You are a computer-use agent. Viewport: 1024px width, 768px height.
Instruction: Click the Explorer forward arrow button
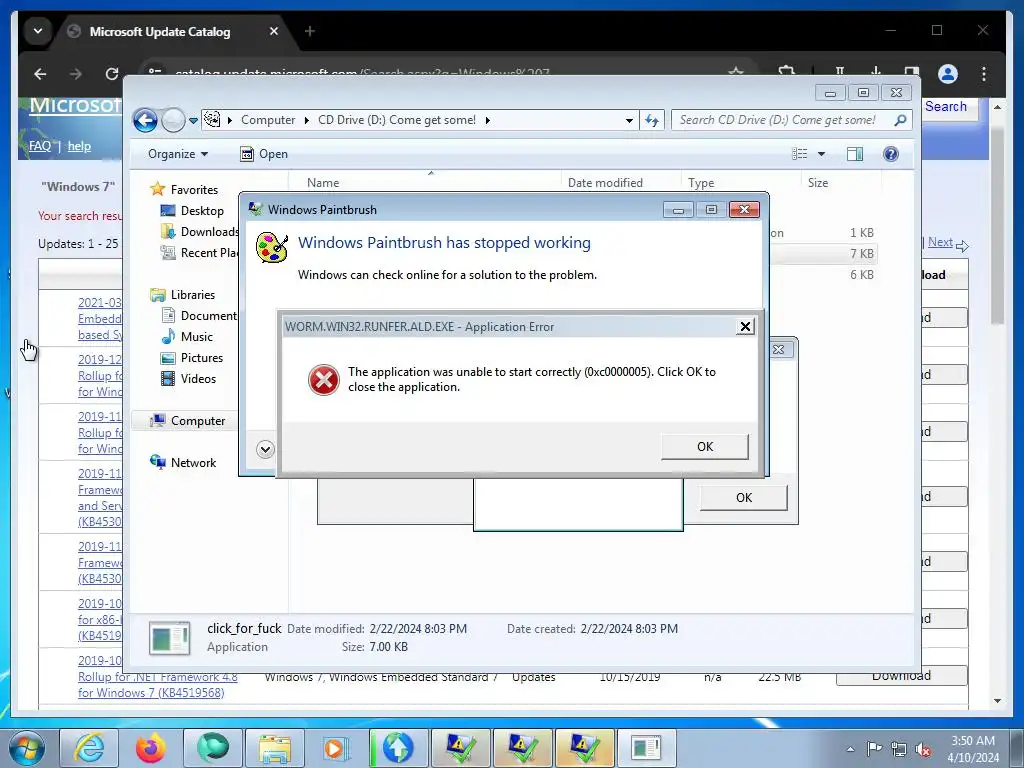point(173,120)
